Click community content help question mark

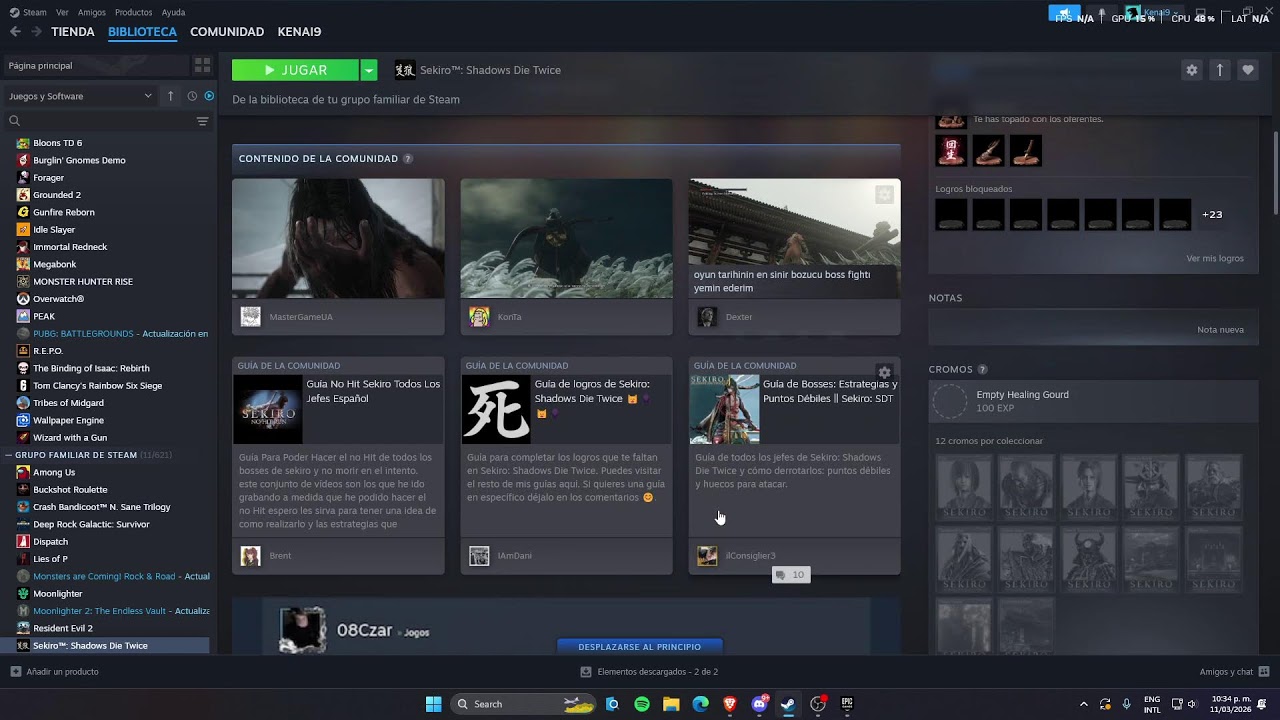(407, 159)
